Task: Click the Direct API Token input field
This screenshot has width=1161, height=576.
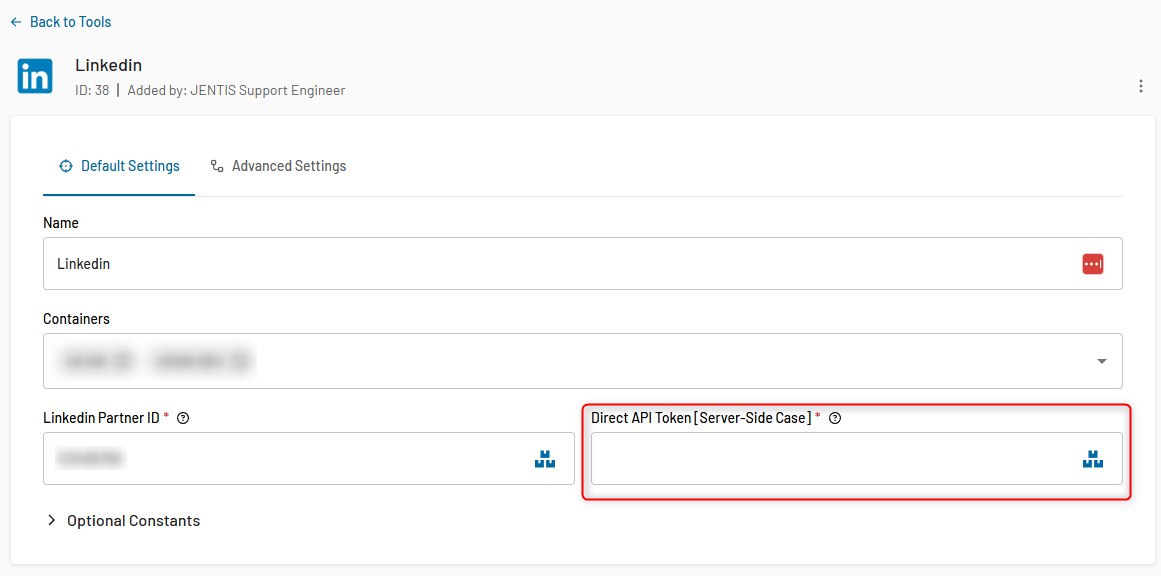Action: 857,458
